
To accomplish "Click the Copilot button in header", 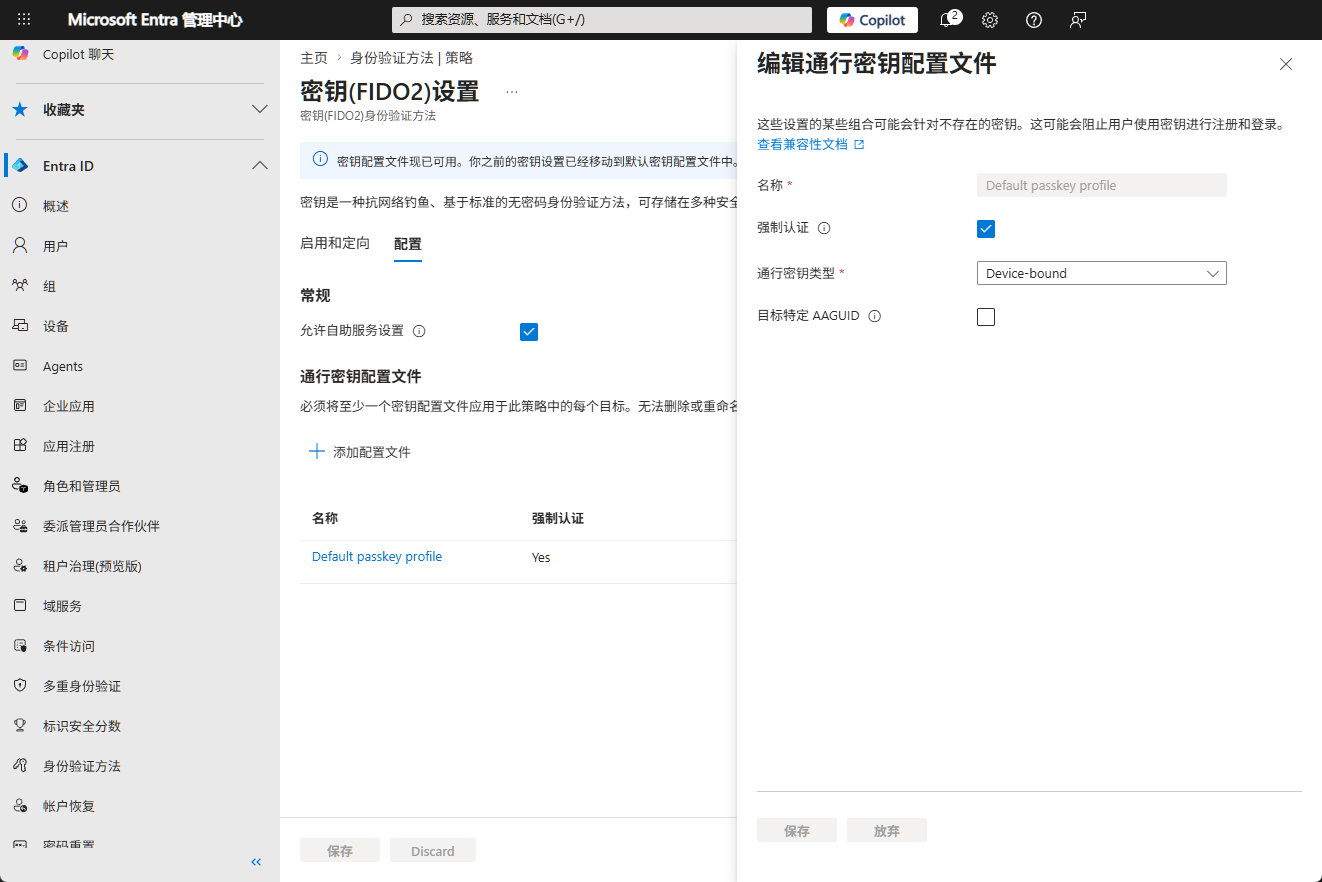I will point(872,20).
